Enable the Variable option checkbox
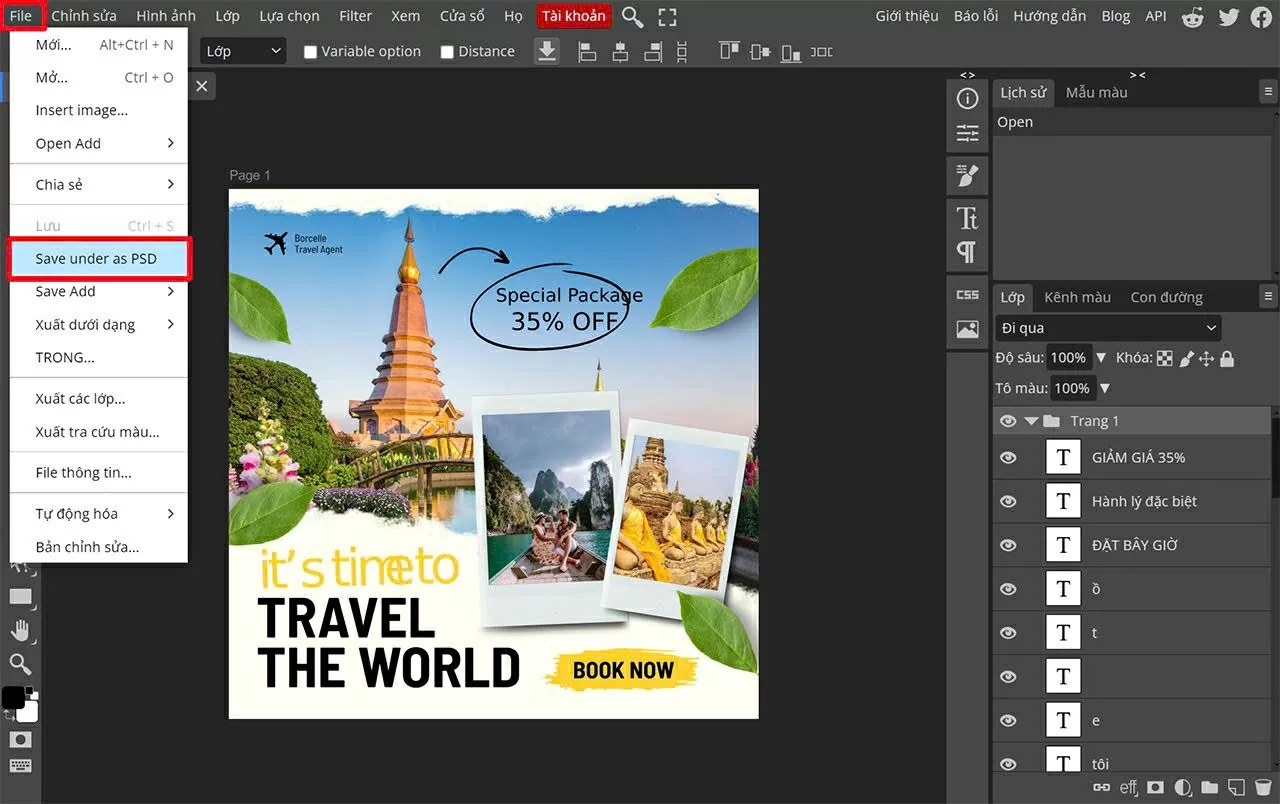Viewport: 1280px width, 804px height. click(311, 51)
